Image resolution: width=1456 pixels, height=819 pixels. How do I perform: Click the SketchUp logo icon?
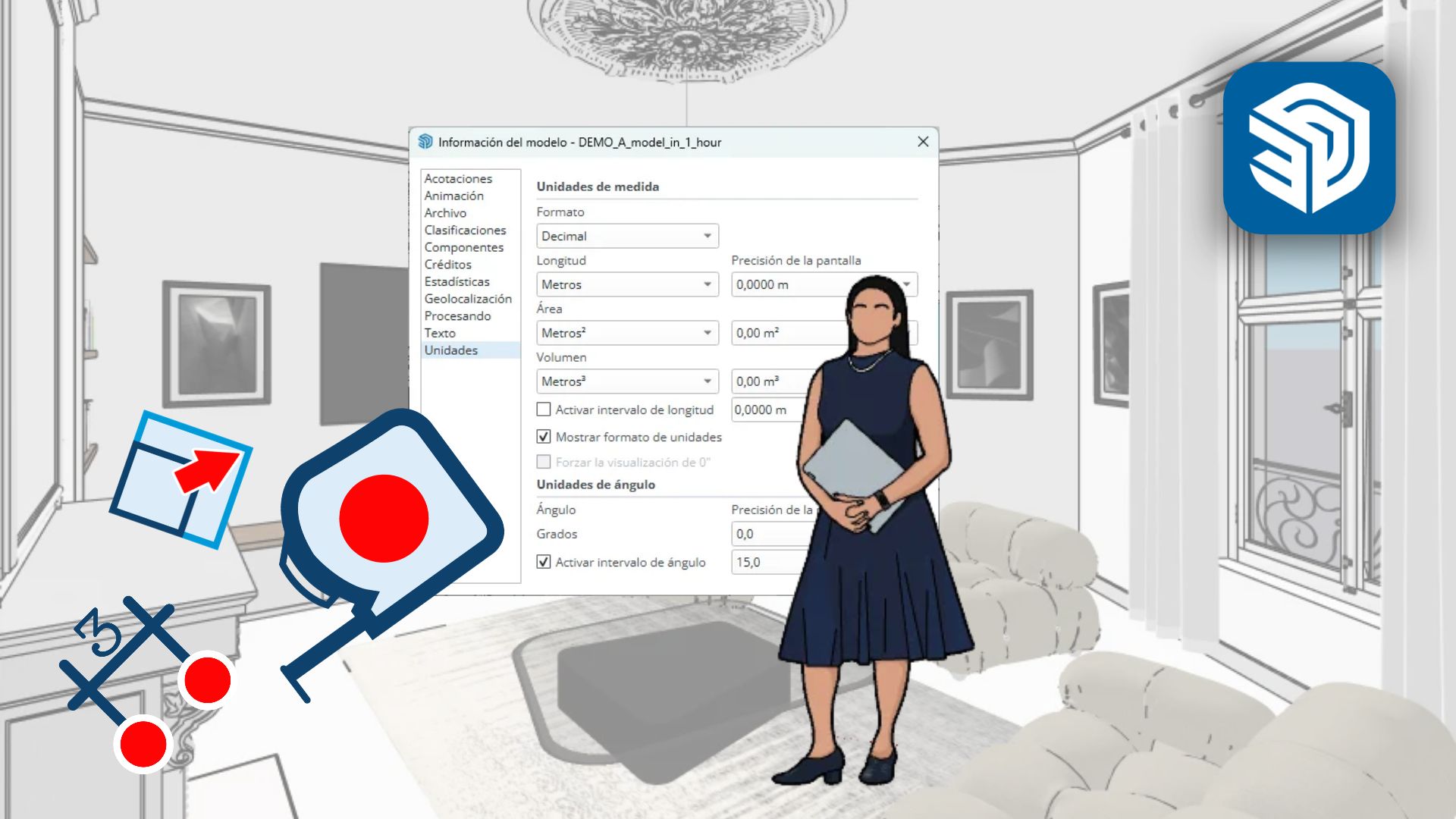[x=1309, y=148]
